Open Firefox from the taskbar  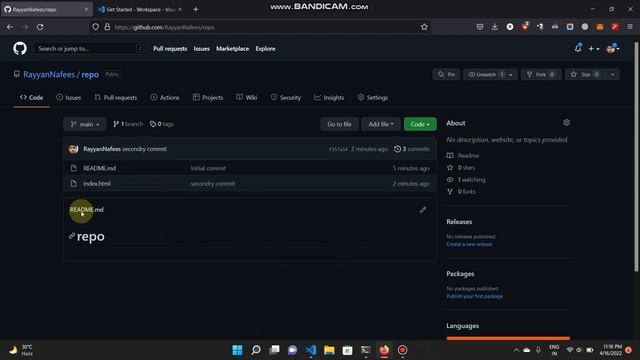pos(384,350)
